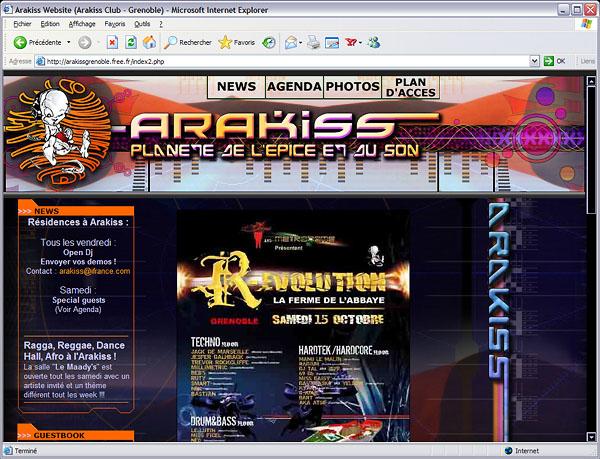Click the scrollbar down arrow
The width and height of the screenshot is (600, 459).
click(591, 436)
